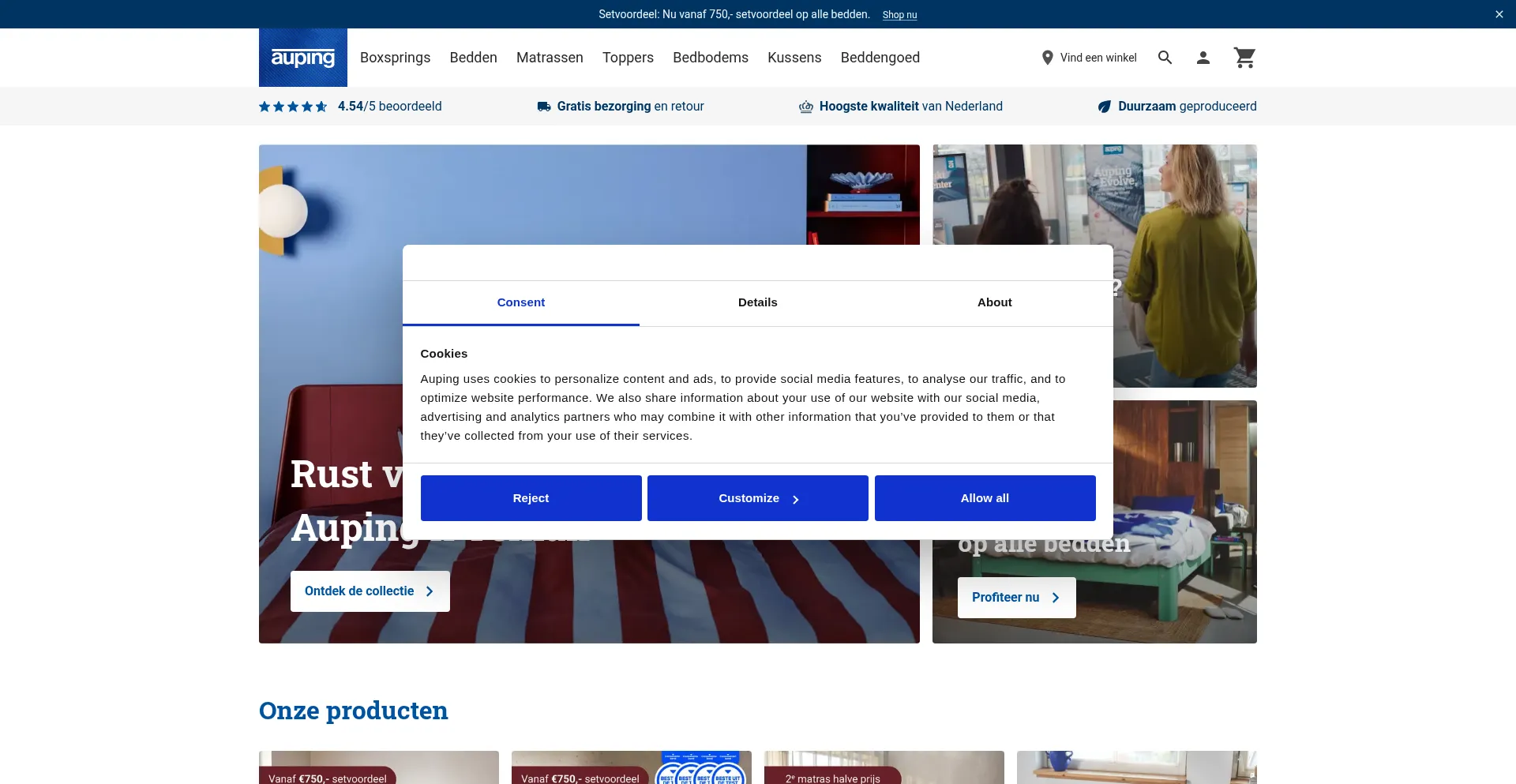This screenshot has width=1516, height=784.
Task: Click 'Vind een winkel' link
Action: tap(1098, 58)
